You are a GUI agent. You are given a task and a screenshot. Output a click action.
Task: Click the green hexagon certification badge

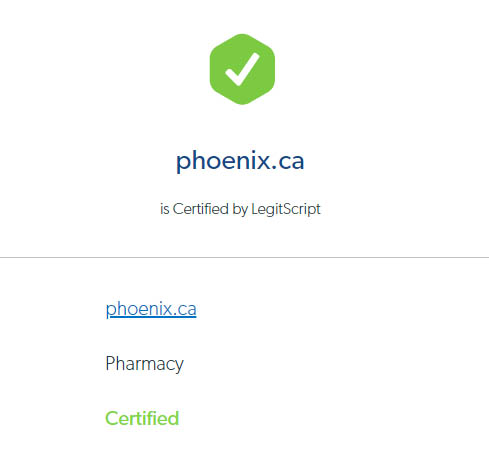(242, 69)
